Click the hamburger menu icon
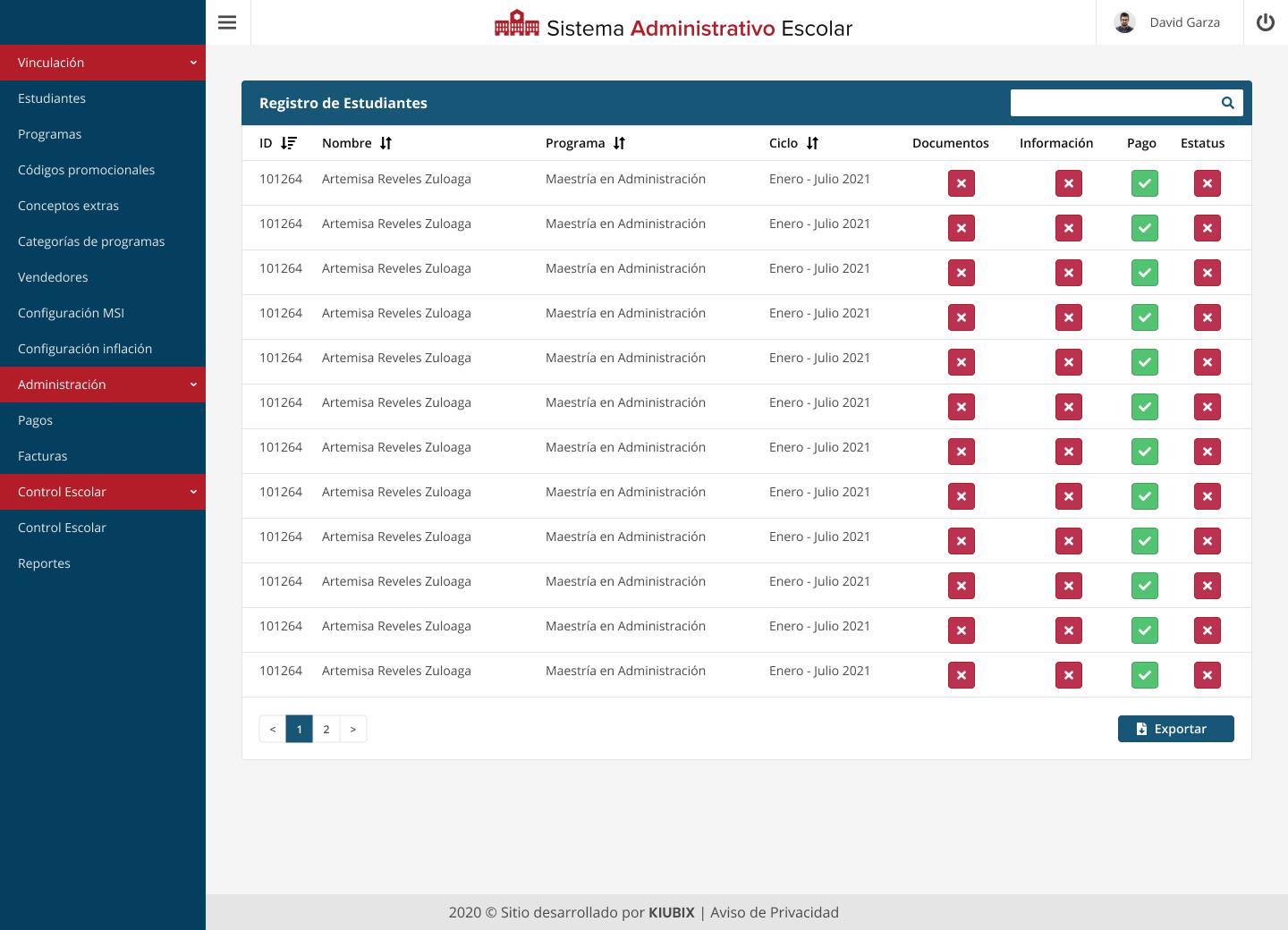 tap(227, 22)
